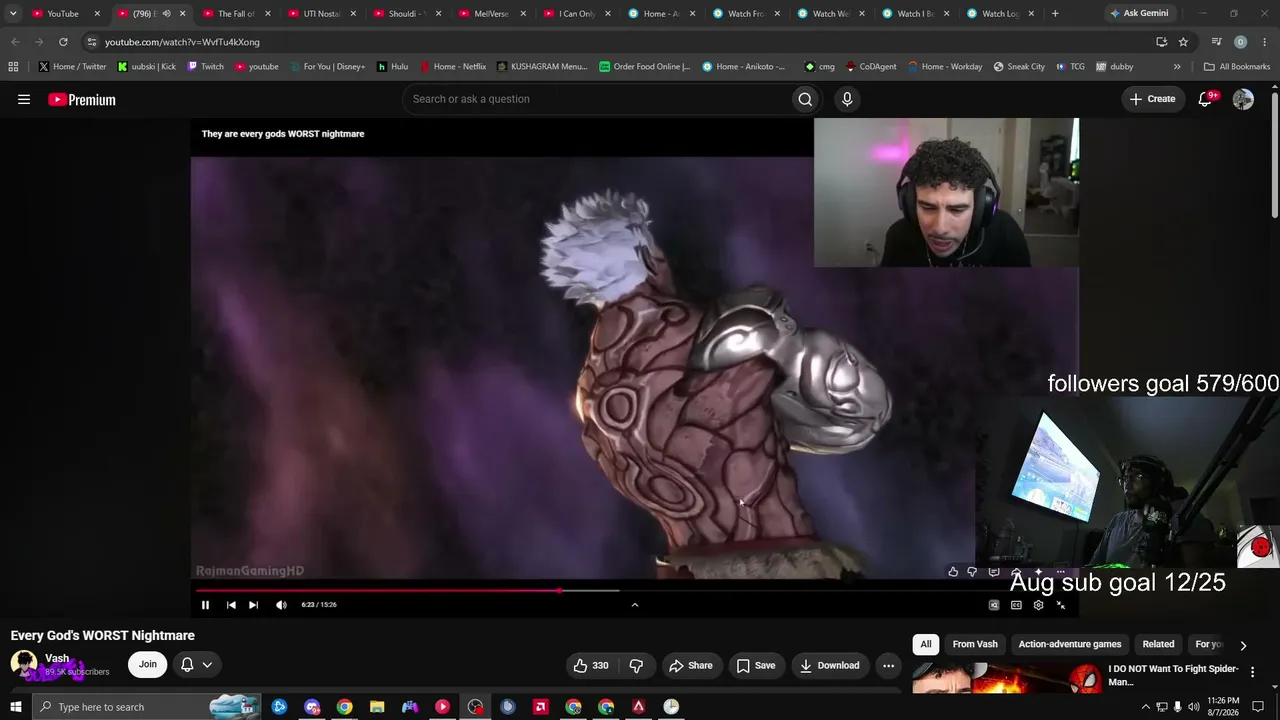Mute the '(796)' tab using its speaker icon
This screenshot has height=720, width=1280.
166,14
